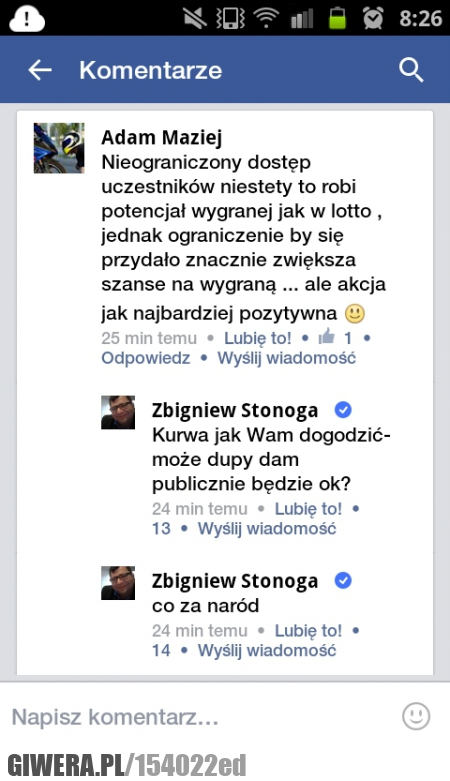Like Adam Maziej's comment via Lubię to!

(258, 338)
